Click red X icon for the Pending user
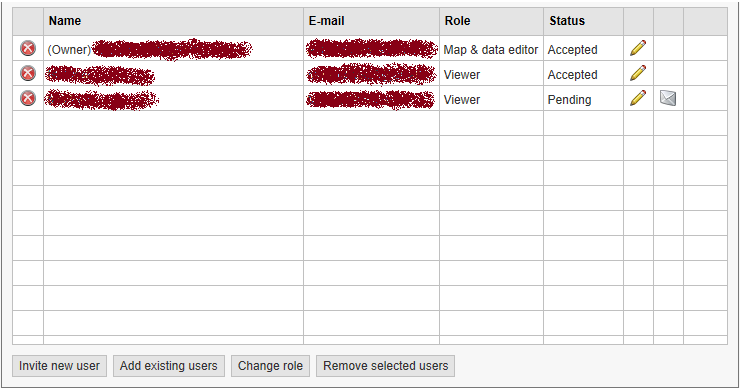 tap(28, 98)
